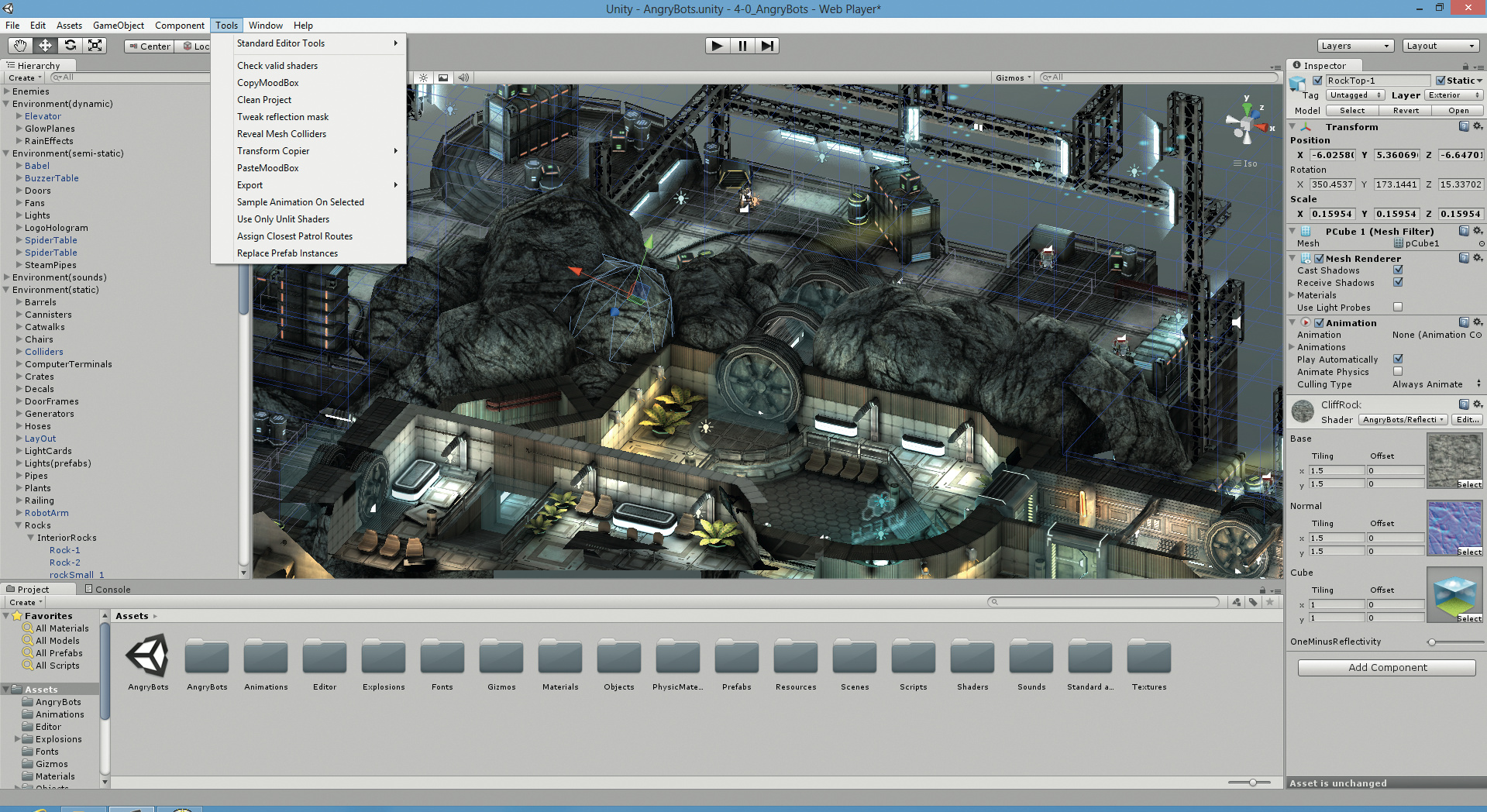Toggle Mesh Renderer enabled checkbox
Viewport: 1487px width, 812px height.
pos(1319,259)
